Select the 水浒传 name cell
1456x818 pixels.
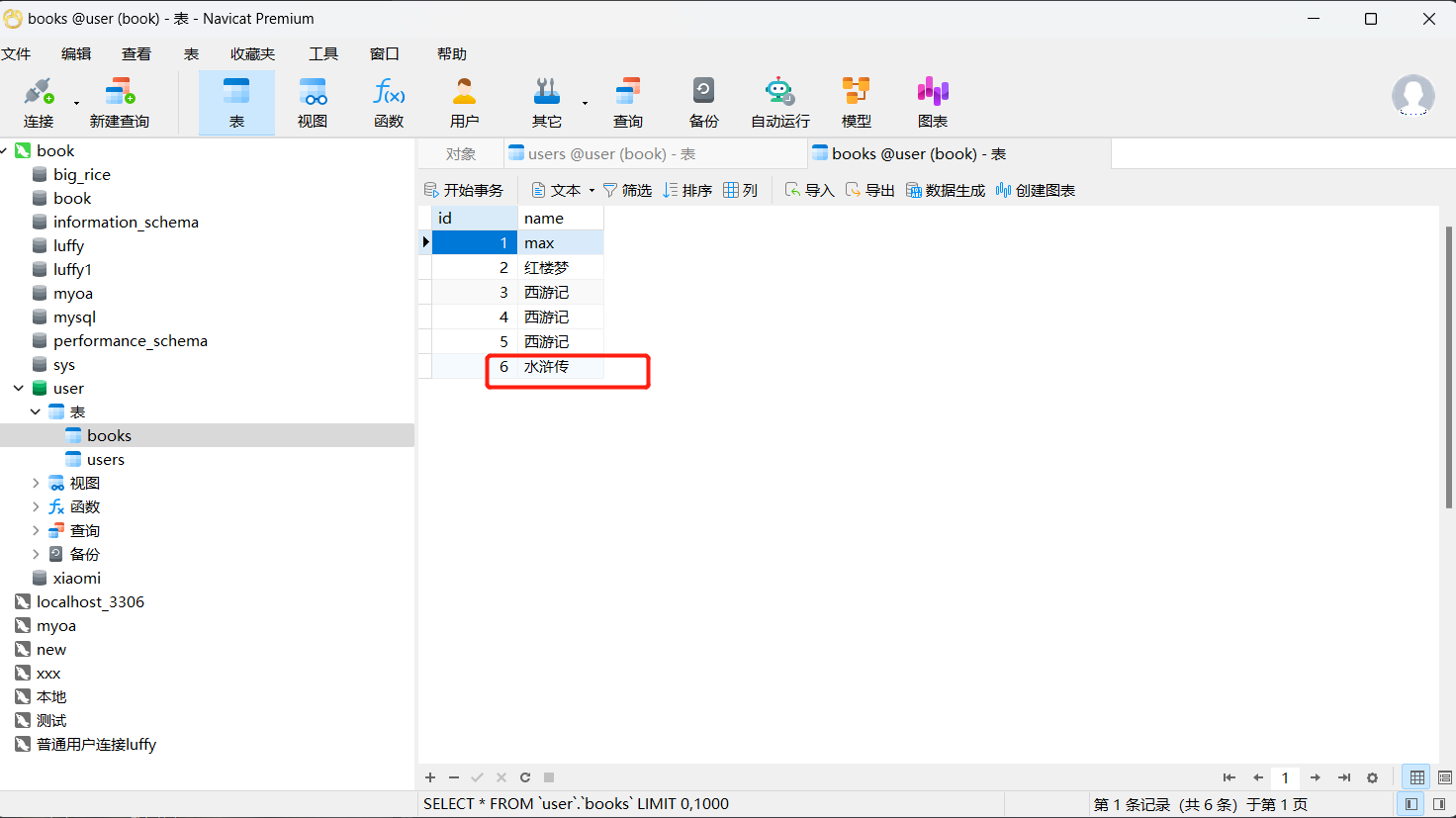(x=560, y=366)
